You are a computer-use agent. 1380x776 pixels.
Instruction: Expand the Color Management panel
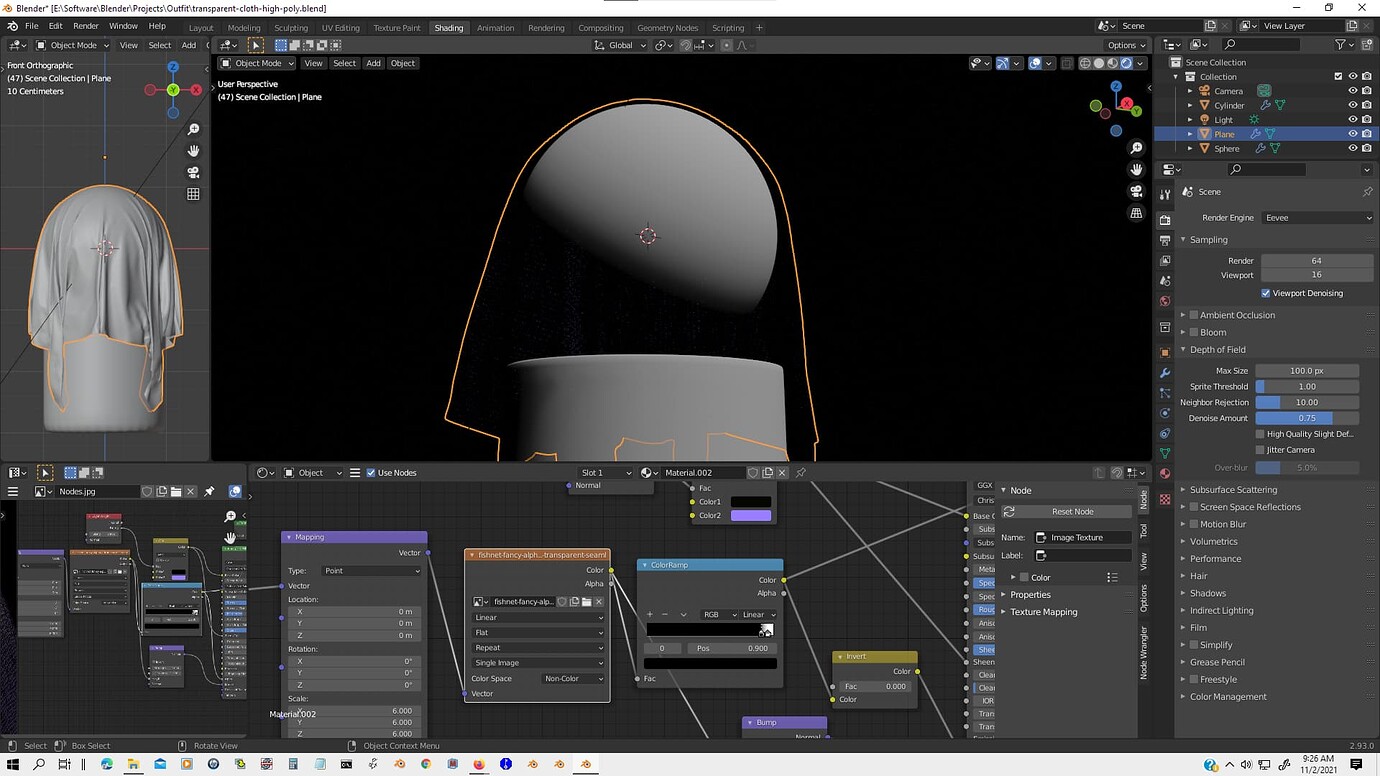pos(1183,697)
